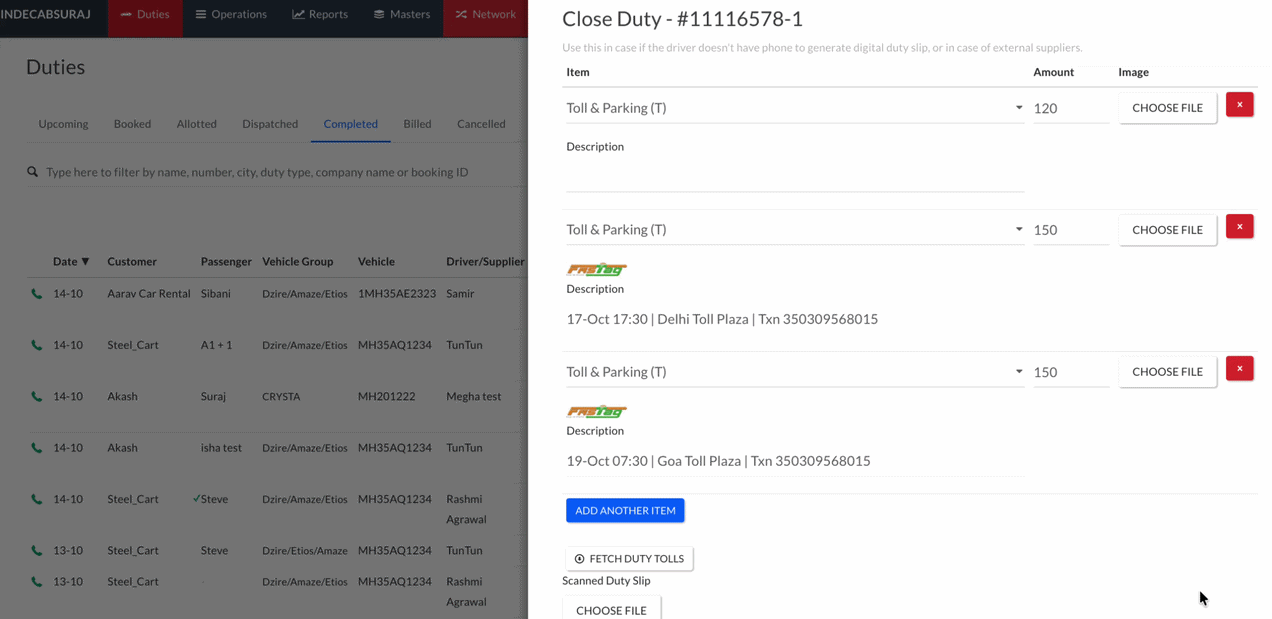The width and height of the screenshot is (1272, 619).
Task: Switch to the Booked duties tab
Action: coord(132,124)
